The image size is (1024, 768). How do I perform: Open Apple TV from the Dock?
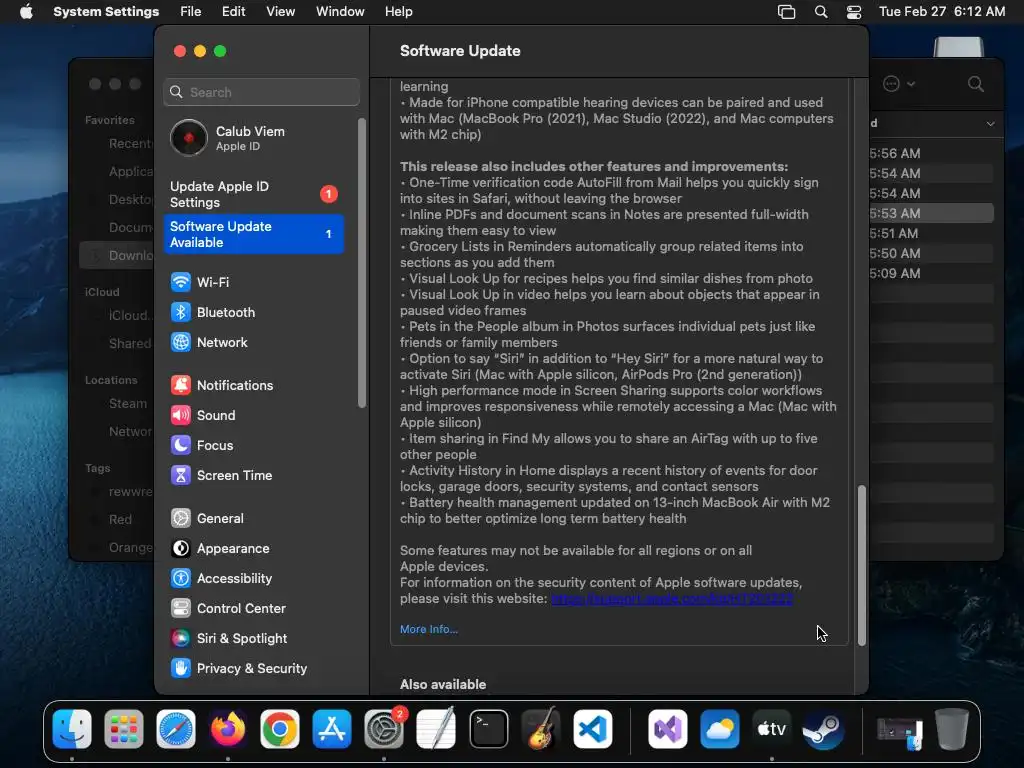pyautogui.click(x=771, y=729)
